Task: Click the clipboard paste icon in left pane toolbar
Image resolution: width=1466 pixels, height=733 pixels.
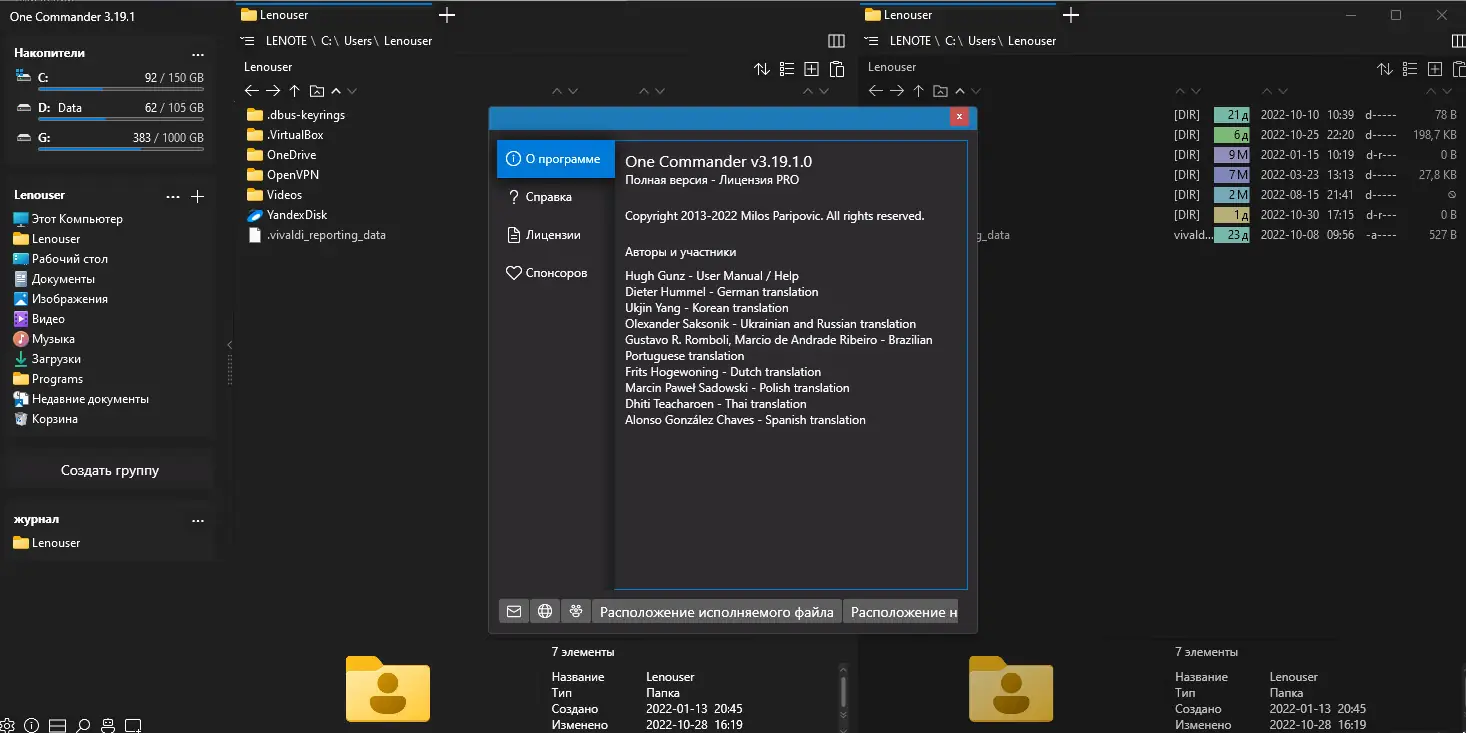Action: (837, 69)
